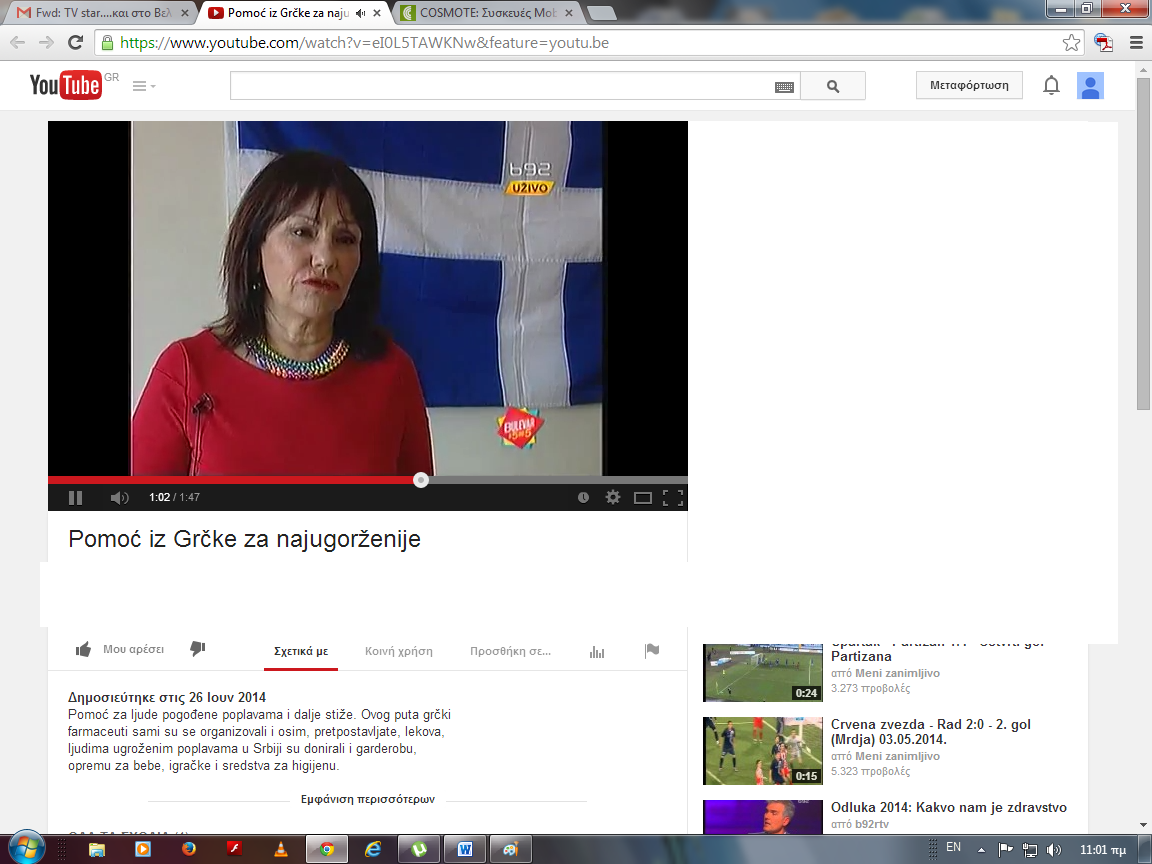Open VLC media player from taskbar
1152x864 pixels.
pyautogui.click(x=281, y=850)
